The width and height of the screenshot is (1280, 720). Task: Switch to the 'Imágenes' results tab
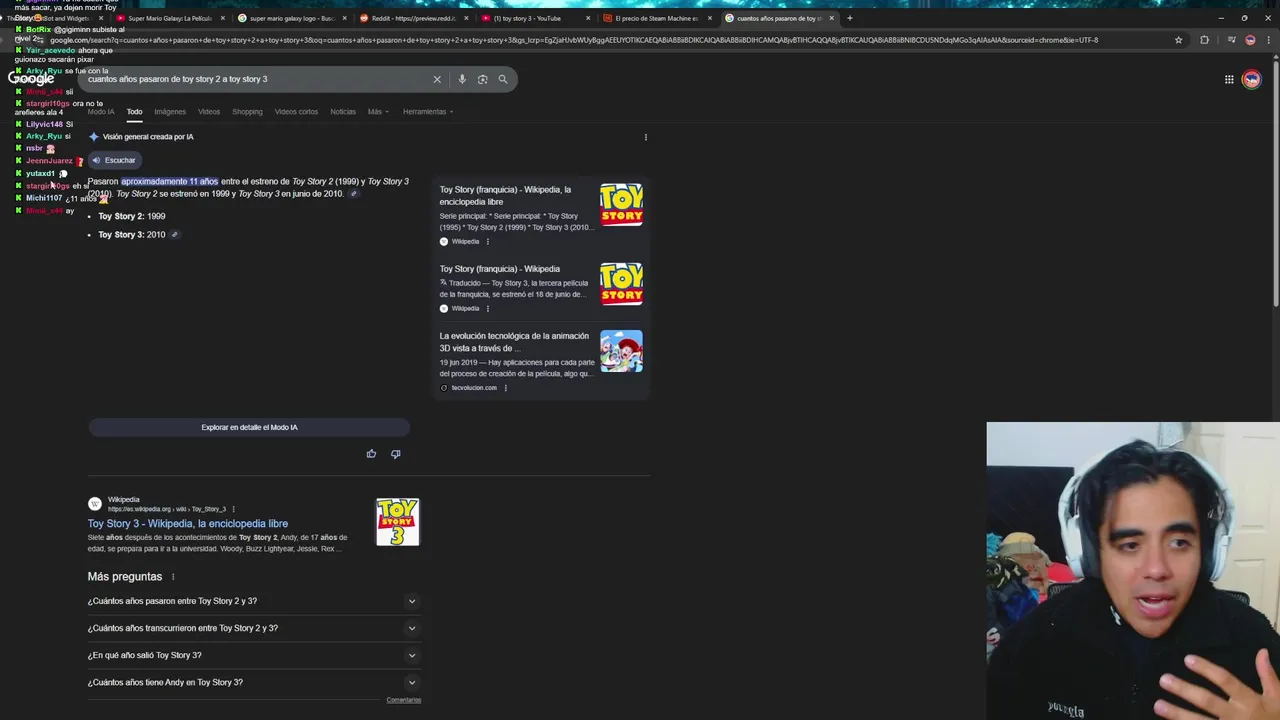tap(170, 112)
